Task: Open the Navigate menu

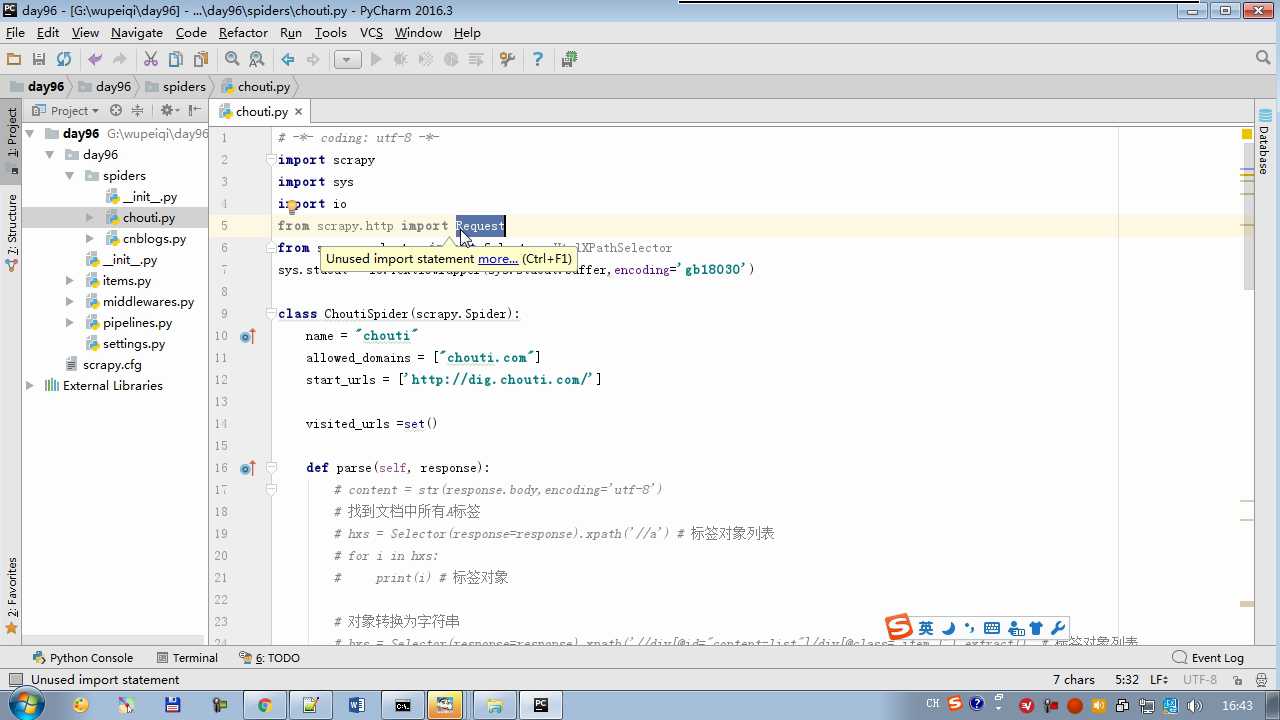Action: (x=137, y=33)
